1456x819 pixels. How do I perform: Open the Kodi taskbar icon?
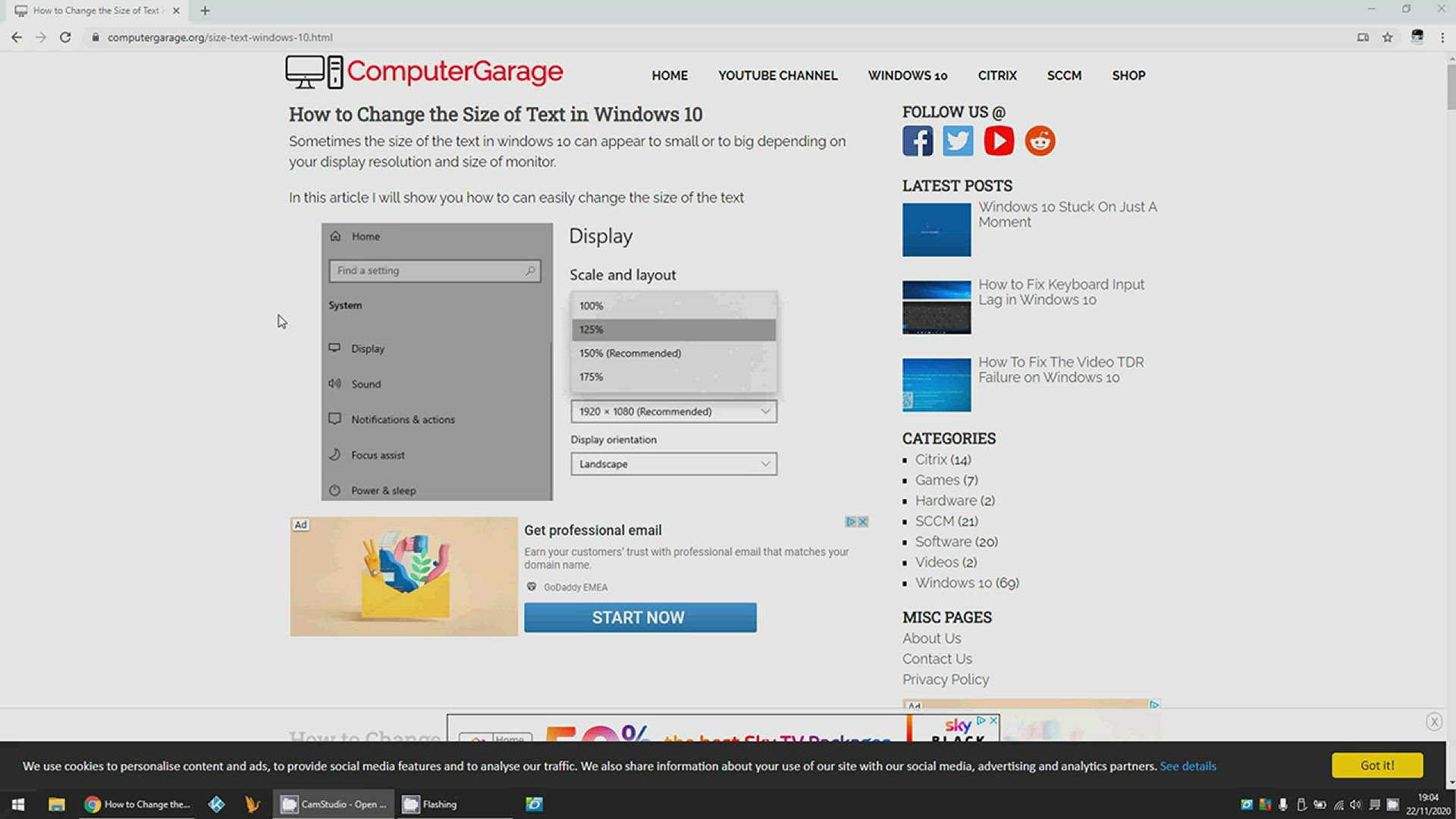(x=216, y=804)
